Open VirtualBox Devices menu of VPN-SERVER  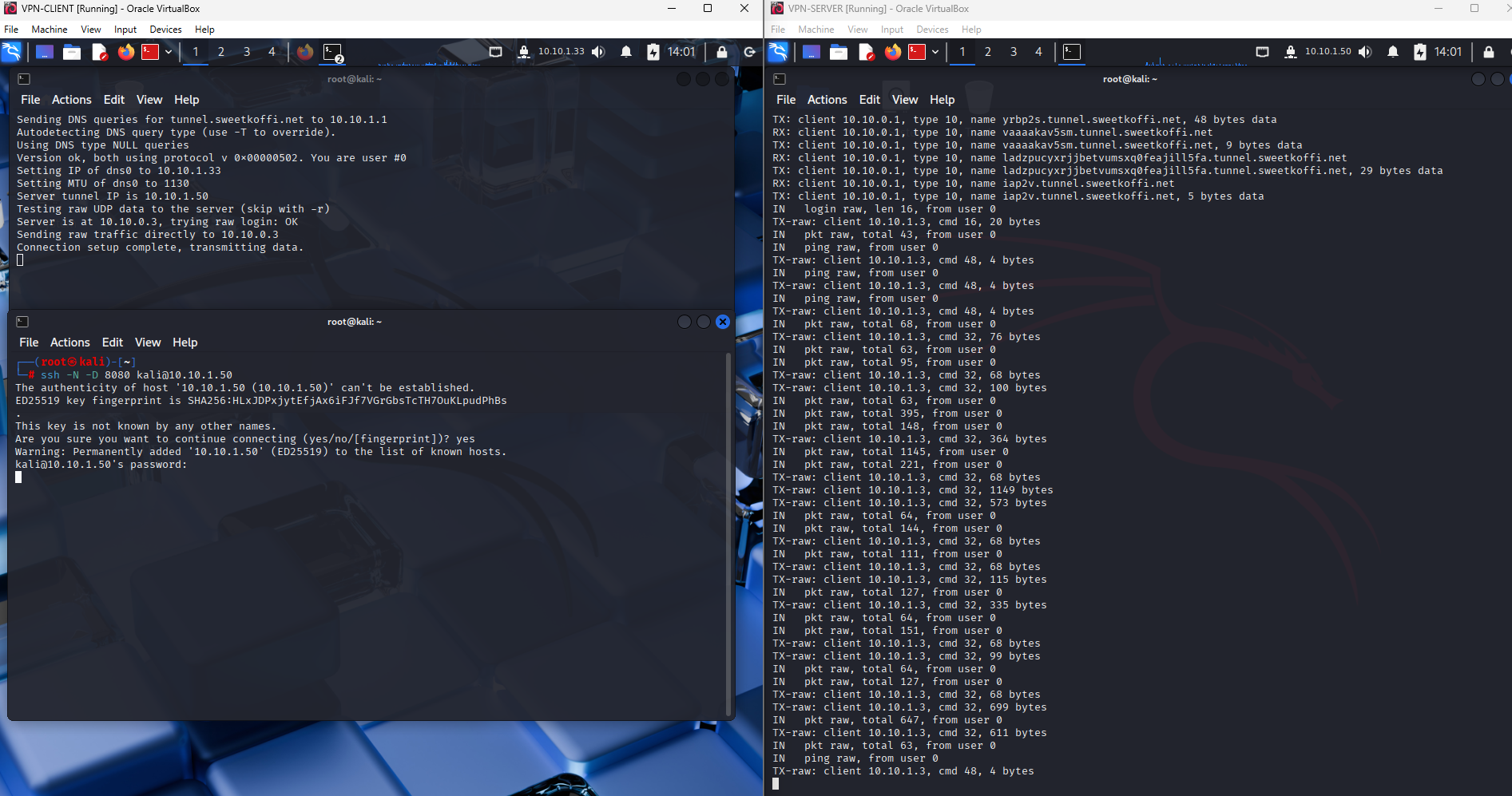[x=932, y=30]
